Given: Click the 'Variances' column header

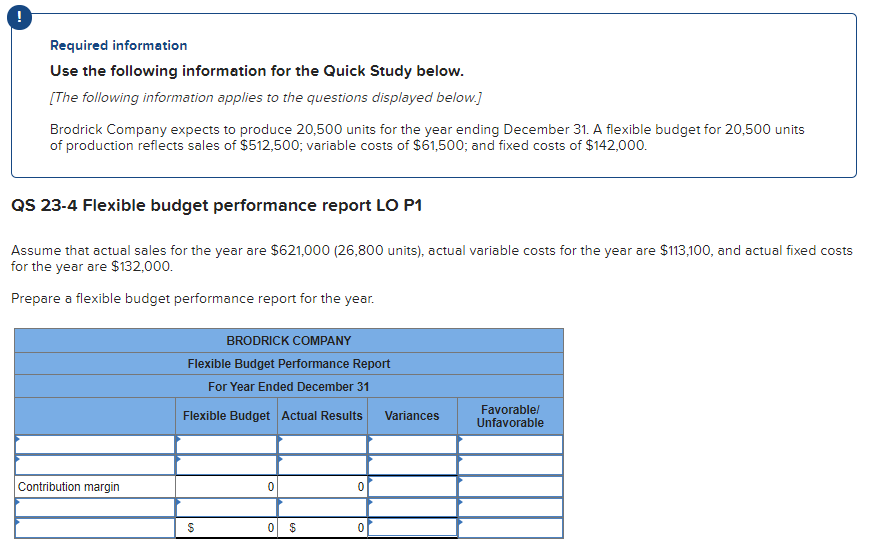Looking at the screenshot, I should [412, 416].
